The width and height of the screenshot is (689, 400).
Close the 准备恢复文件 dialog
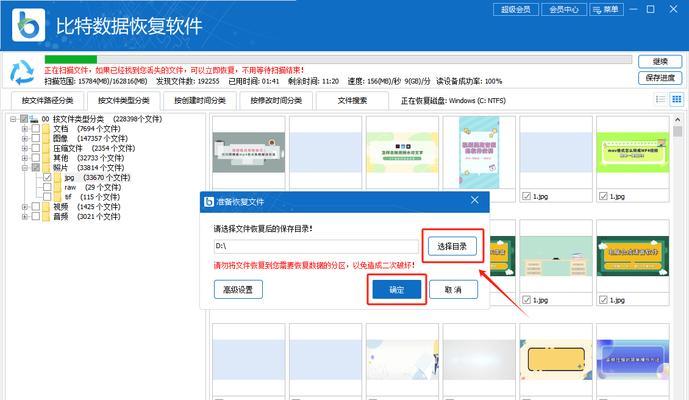click(475, 200)
